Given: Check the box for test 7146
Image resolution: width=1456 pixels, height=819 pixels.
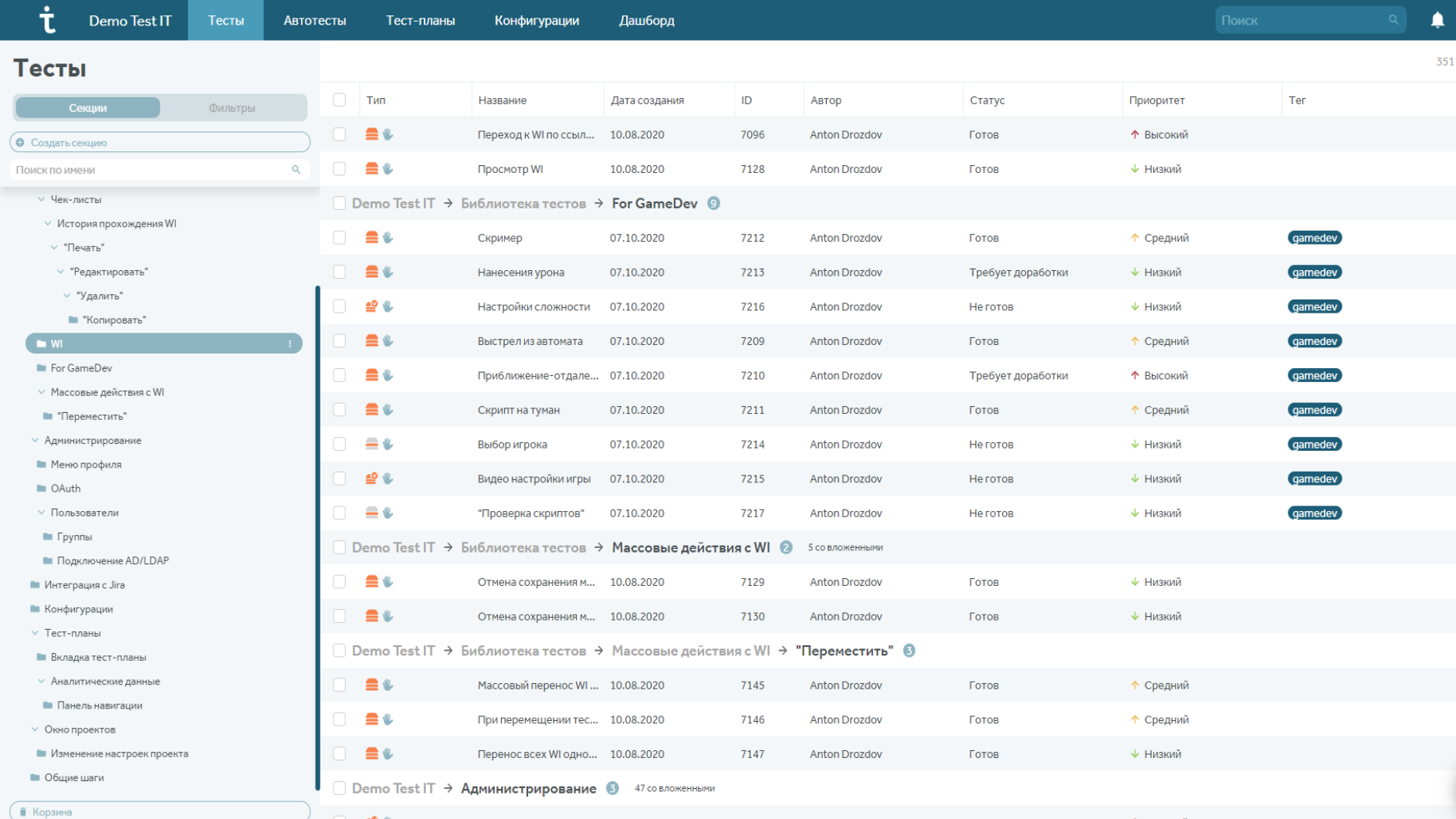Looking at the screenshot, I should tap(339, 719).
